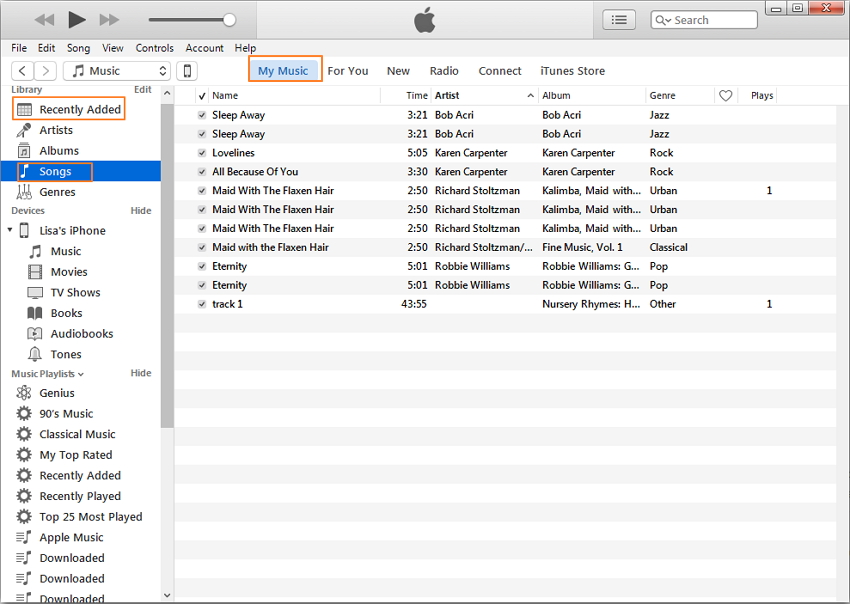
Task: Open Audiobooks under Lisa's iPhone
Action: point(81,334)
